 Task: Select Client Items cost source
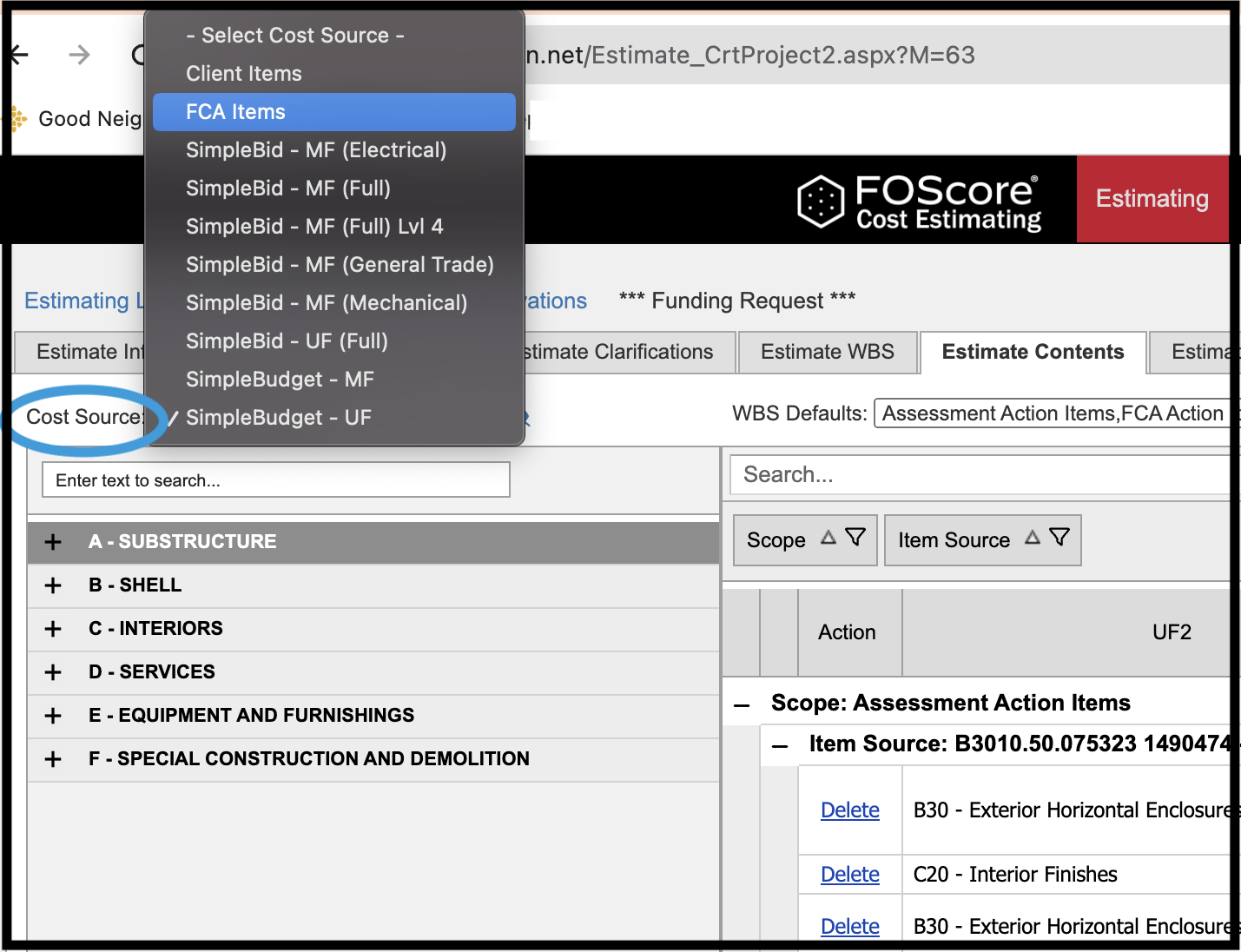pyautogui.click(x=334, y=74)
